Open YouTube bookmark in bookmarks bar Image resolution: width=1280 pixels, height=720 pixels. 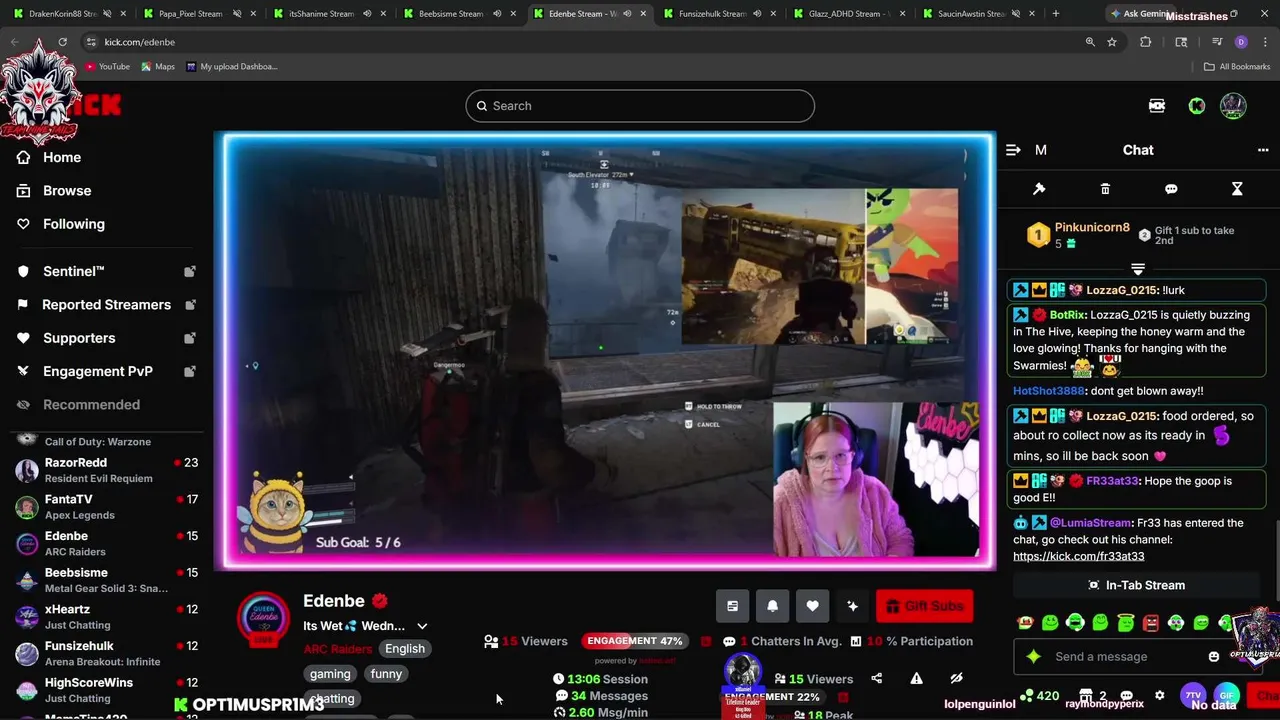[x=107, y=66]
